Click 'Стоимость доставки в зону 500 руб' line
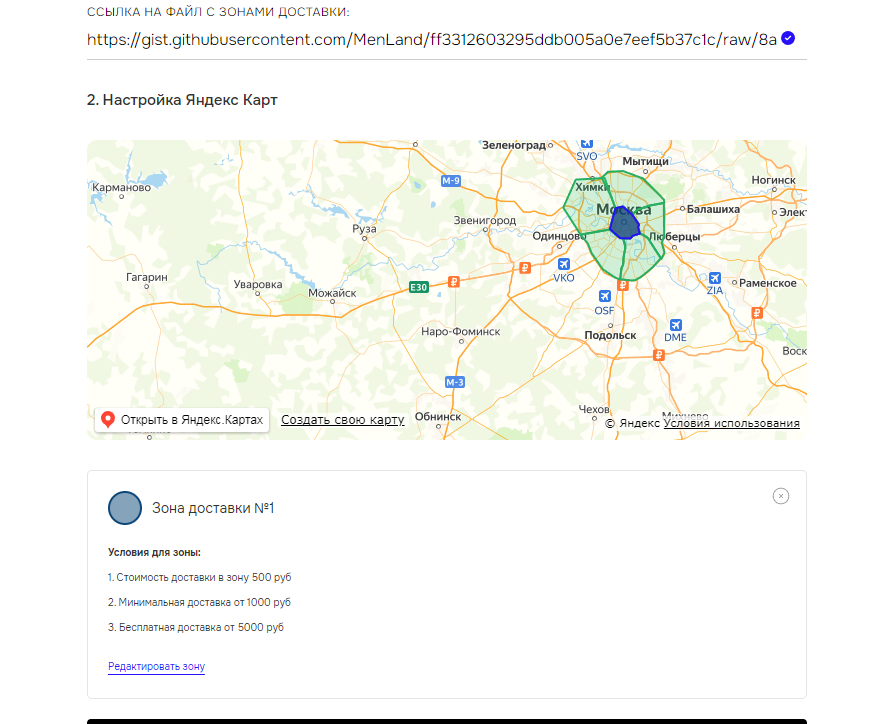872x724 pixels. pos(200,577)
